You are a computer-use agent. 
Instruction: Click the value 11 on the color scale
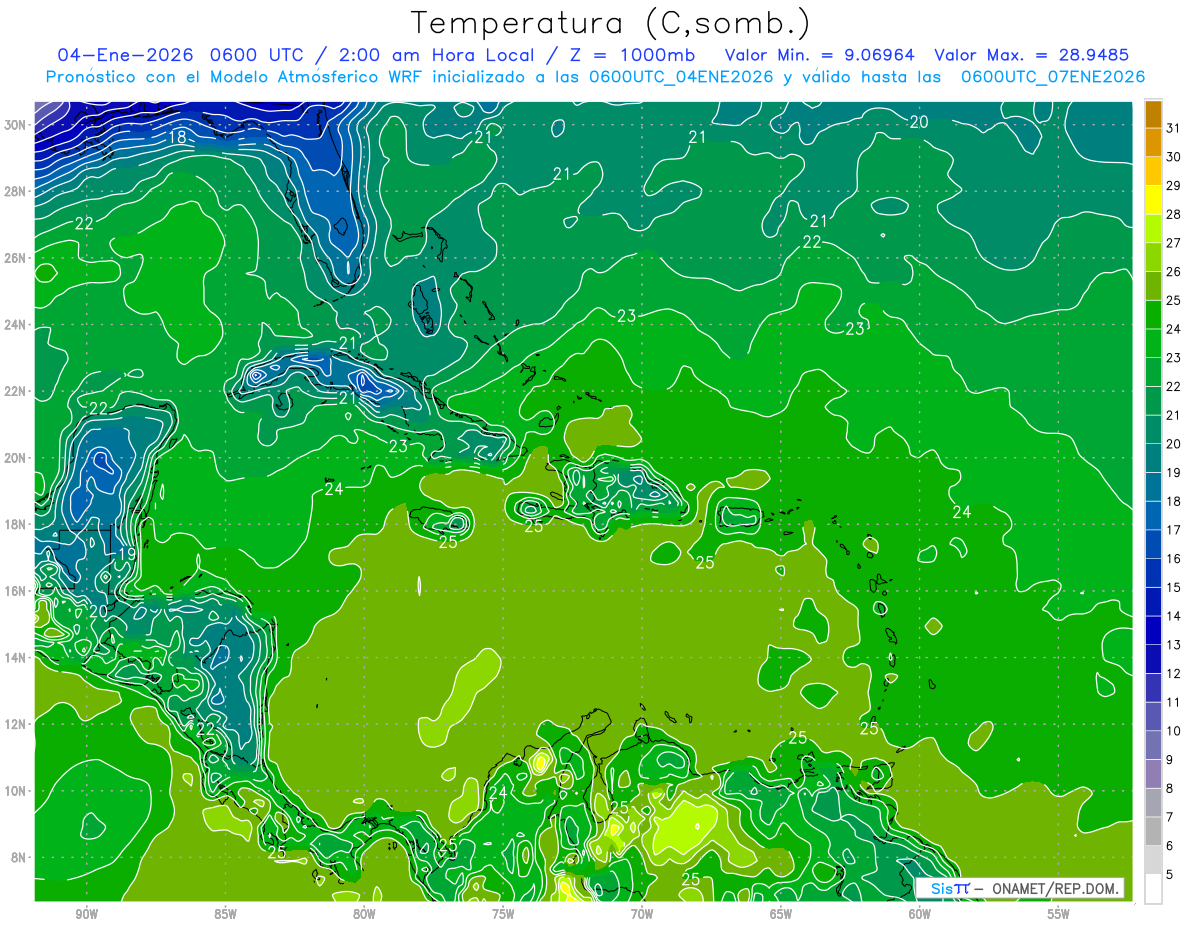(x=1173, y=703)
